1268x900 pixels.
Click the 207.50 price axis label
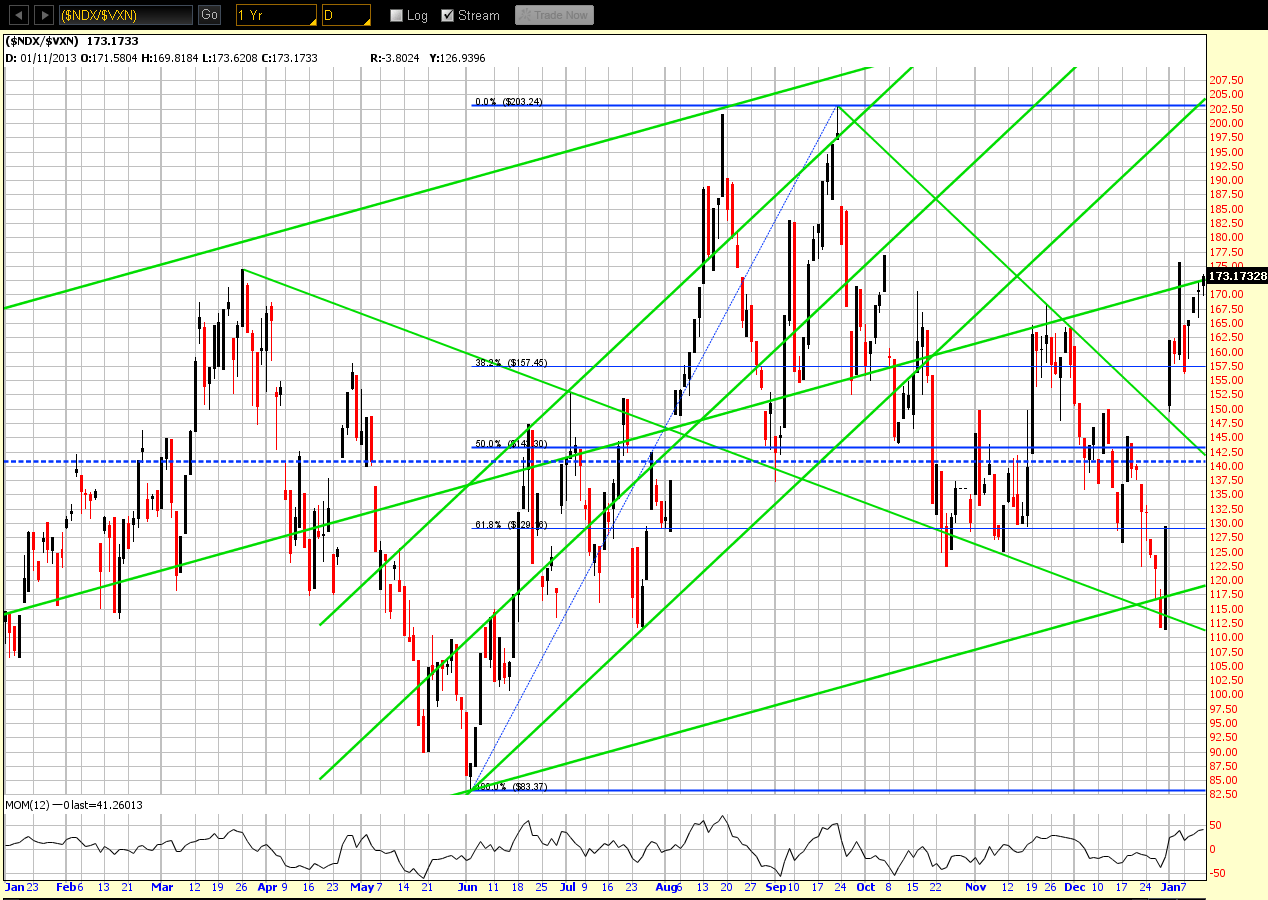tap(1226, 80)
